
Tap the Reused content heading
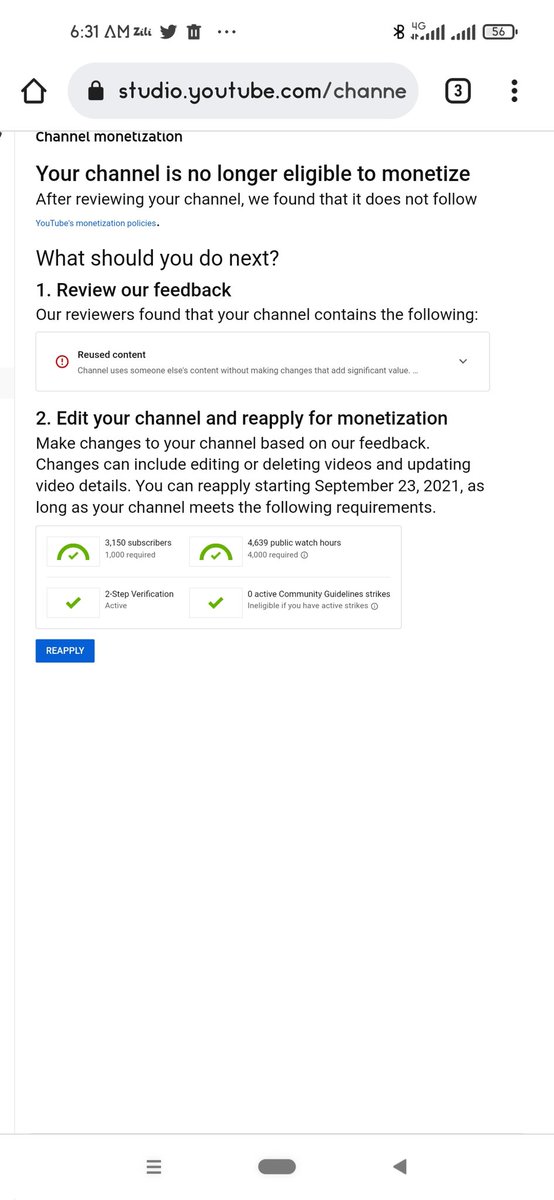pos(112,354)
